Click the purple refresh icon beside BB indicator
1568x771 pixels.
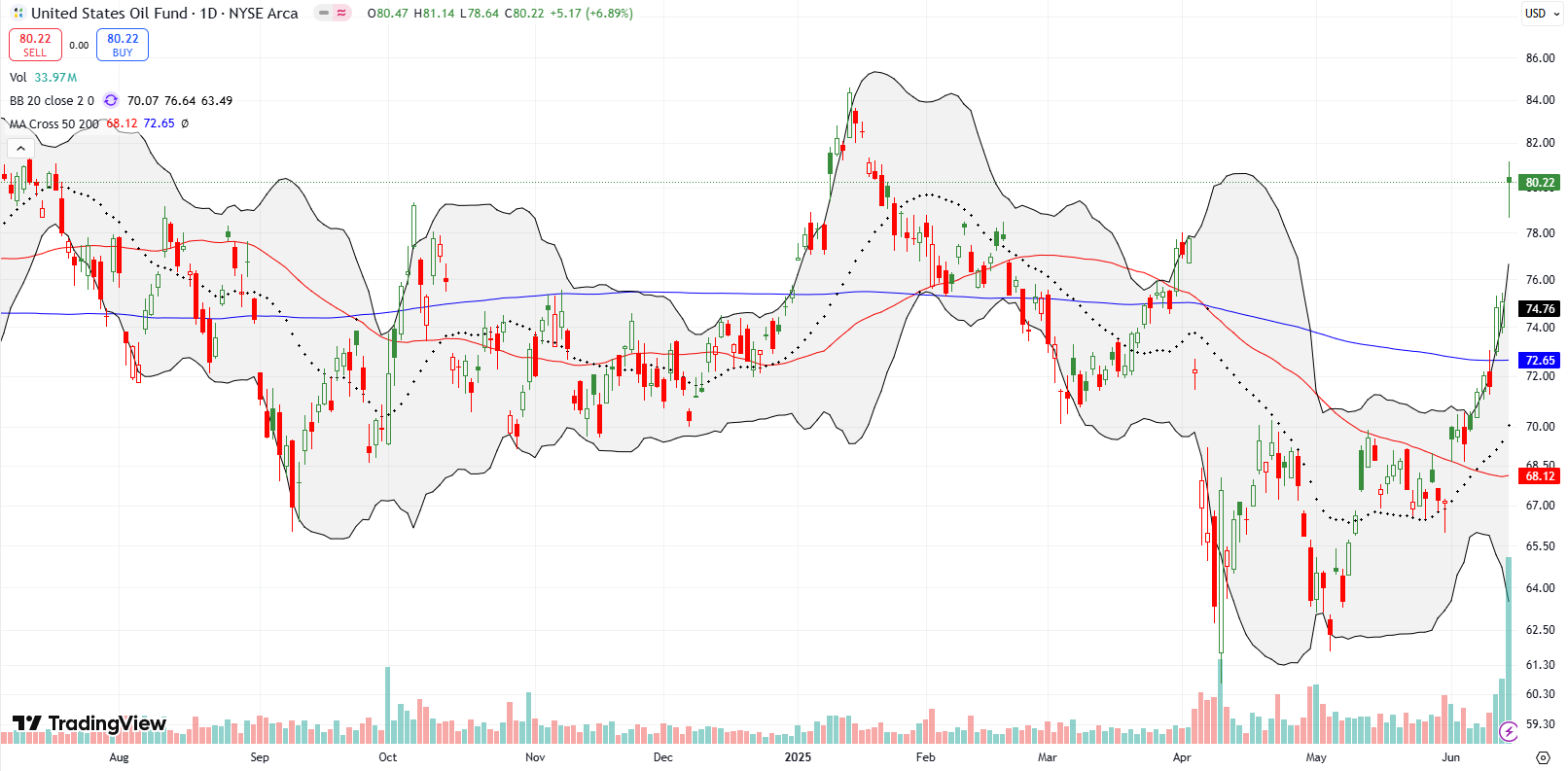(x=111, y=100)
